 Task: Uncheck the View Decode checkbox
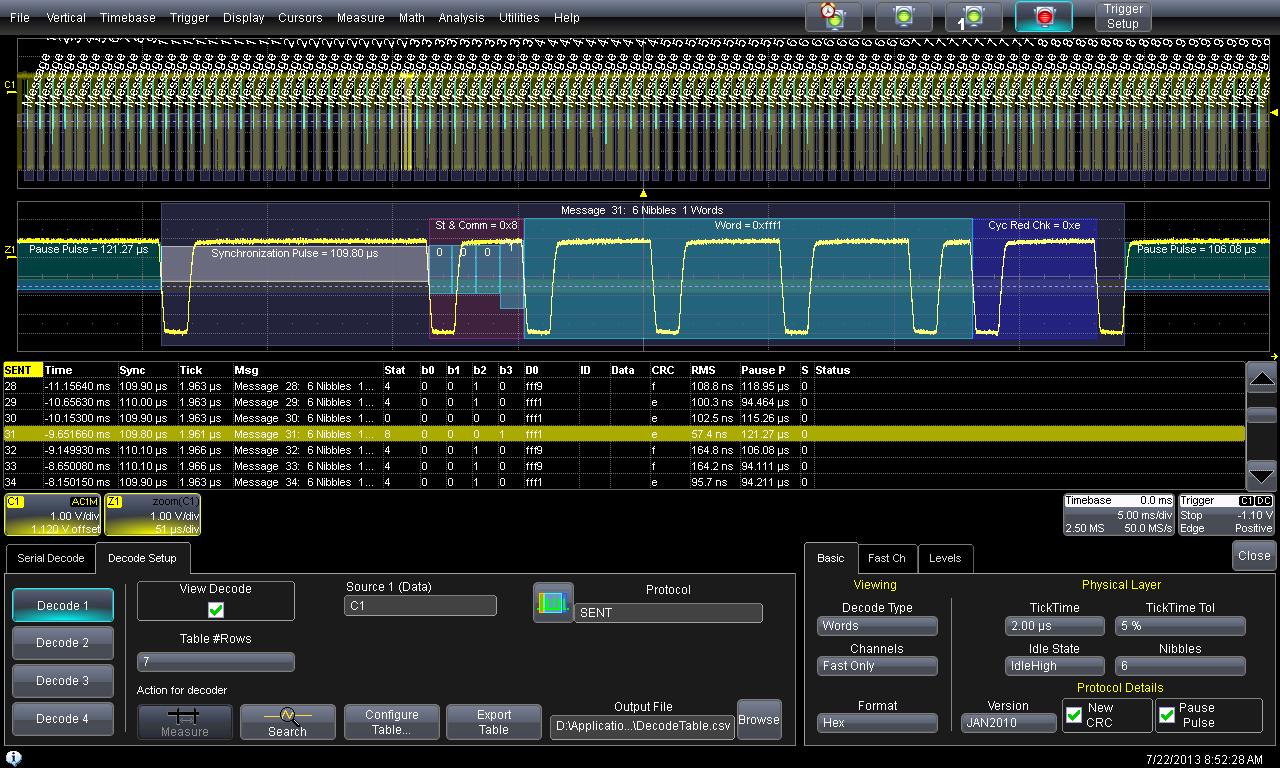pos(216,609)
